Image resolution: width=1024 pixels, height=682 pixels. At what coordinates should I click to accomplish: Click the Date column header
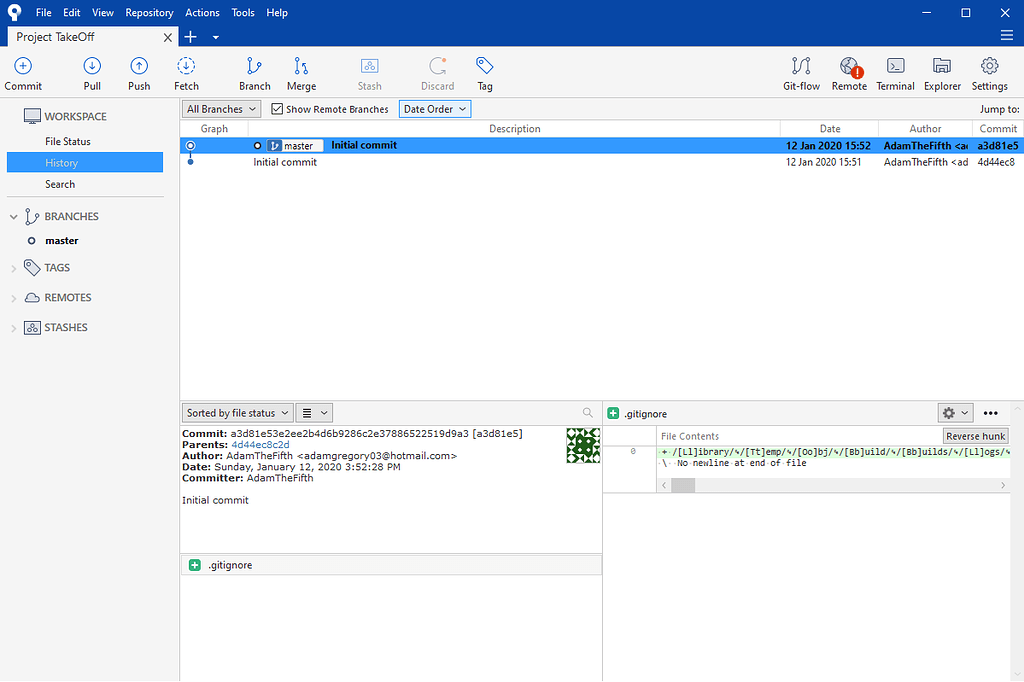pos(829,129)
